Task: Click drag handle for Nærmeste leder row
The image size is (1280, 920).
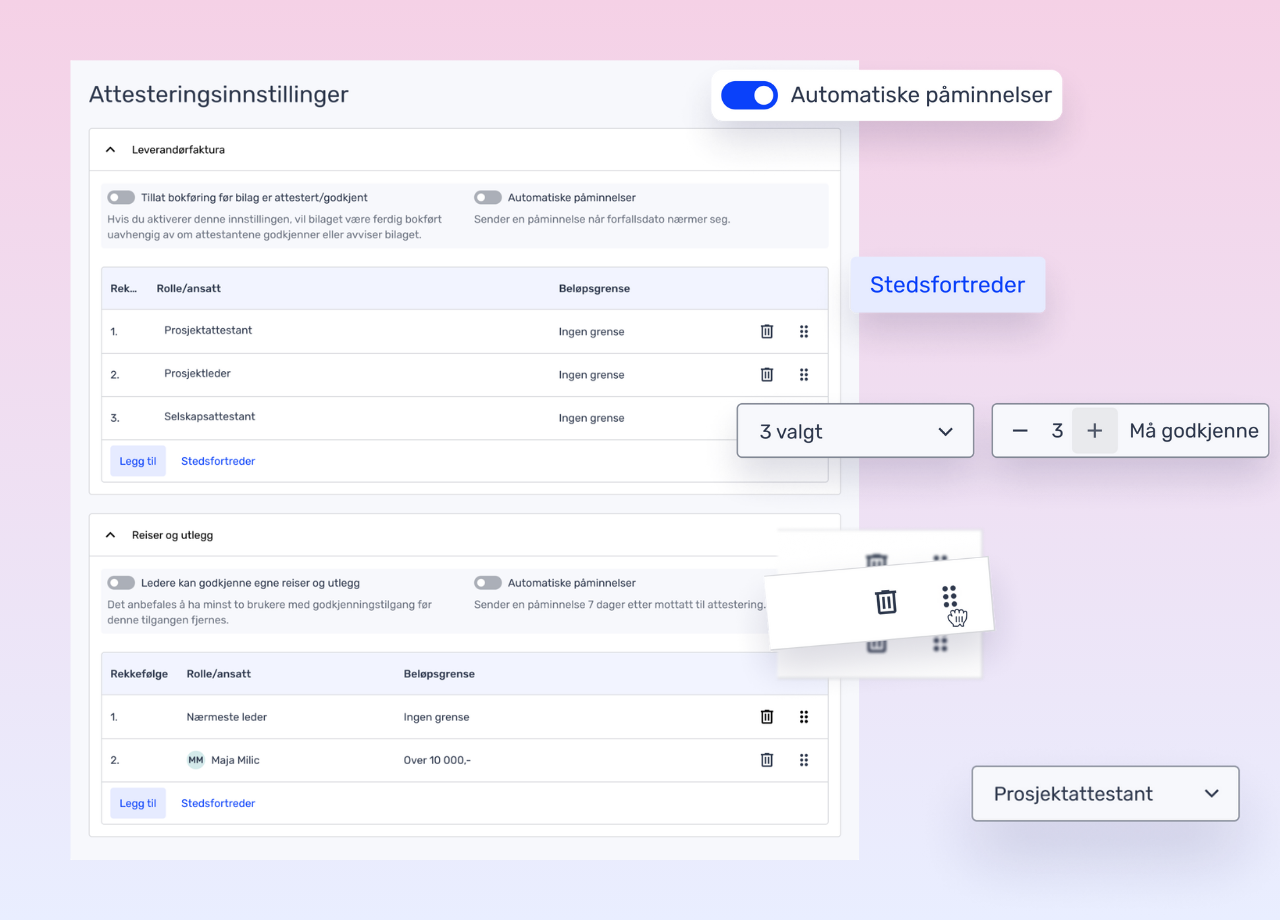Action: point(804,716)
